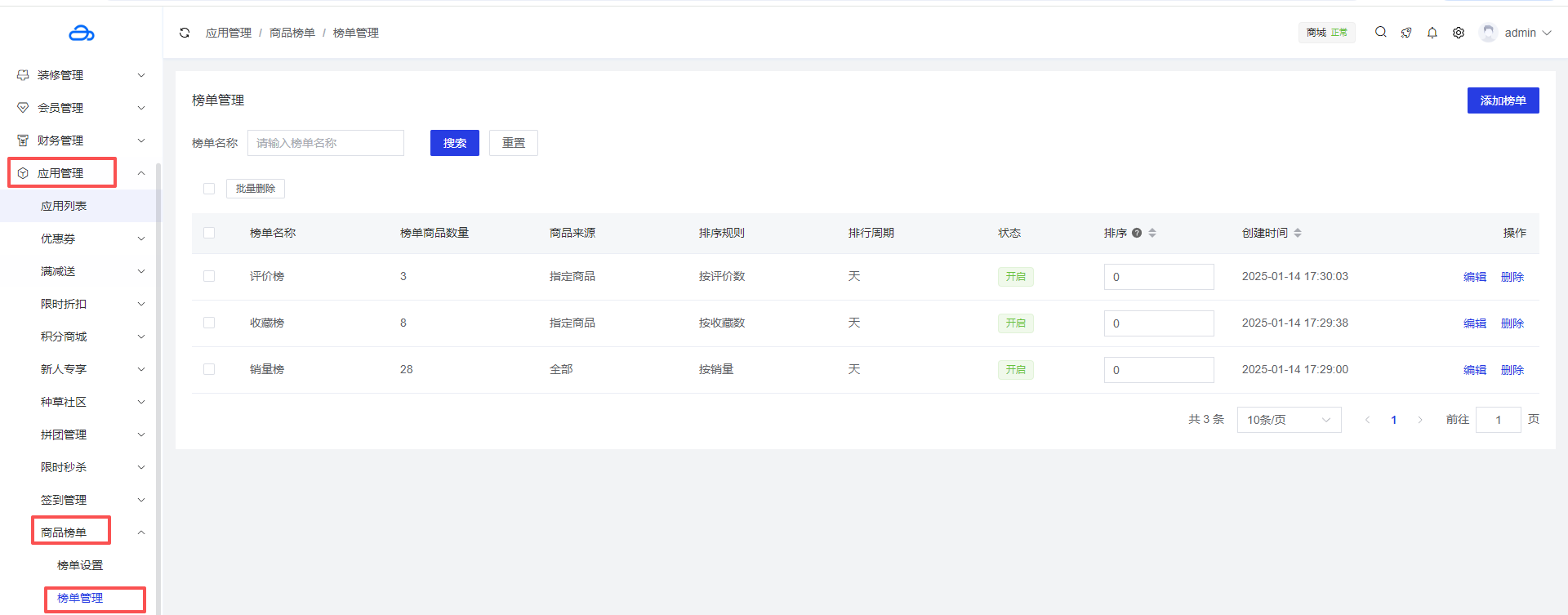Toggle the select-all checkbox in table header
Image resolution: width=1568 pixels, height=615 pixels.
coord(209,233)
